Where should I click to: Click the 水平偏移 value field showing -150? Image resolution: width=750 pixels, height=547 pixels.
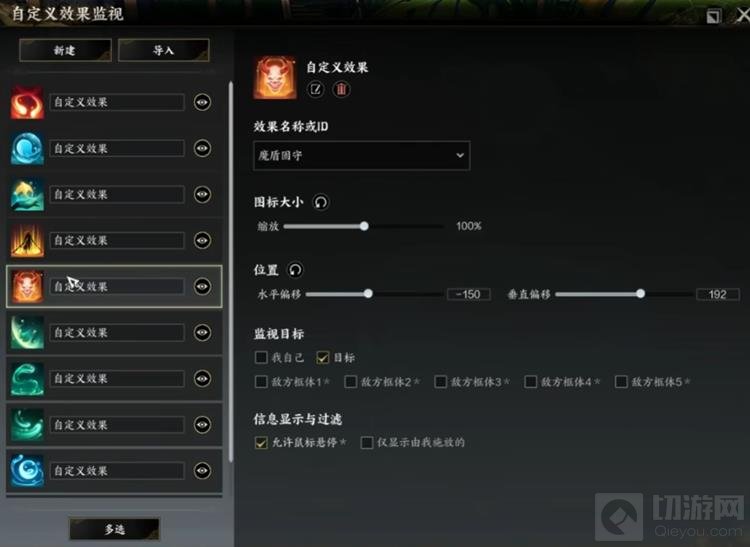pos(468,295)
